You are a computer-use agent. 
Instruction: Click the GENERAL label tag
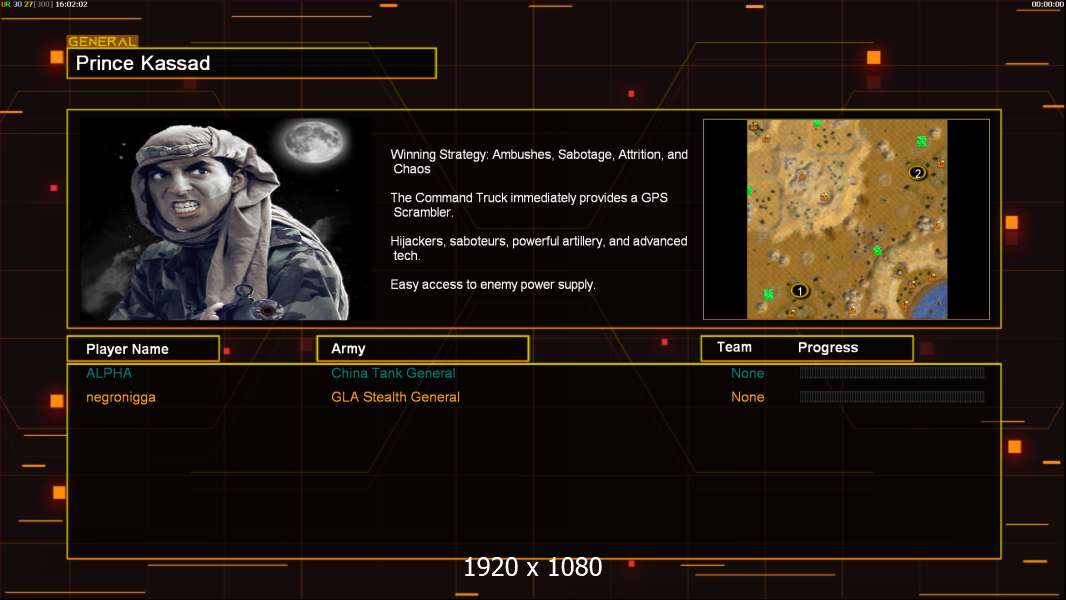click(x=102, y=41)
